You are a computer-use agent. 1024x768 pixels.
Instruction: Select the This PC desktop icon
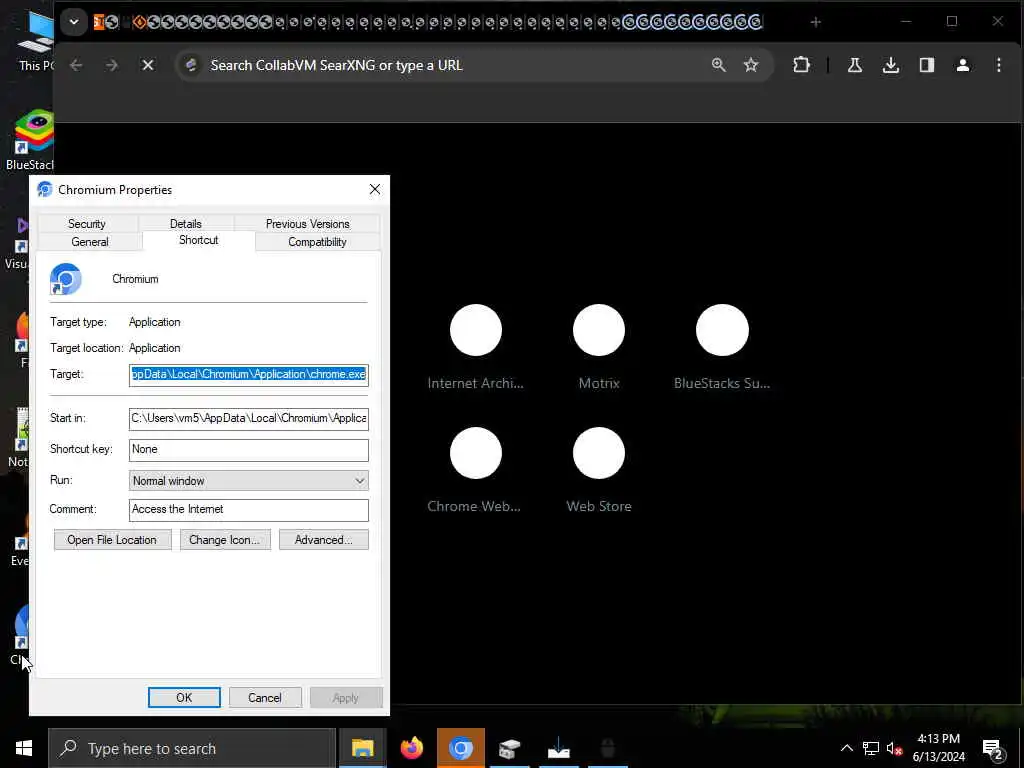tap(35, 39)
